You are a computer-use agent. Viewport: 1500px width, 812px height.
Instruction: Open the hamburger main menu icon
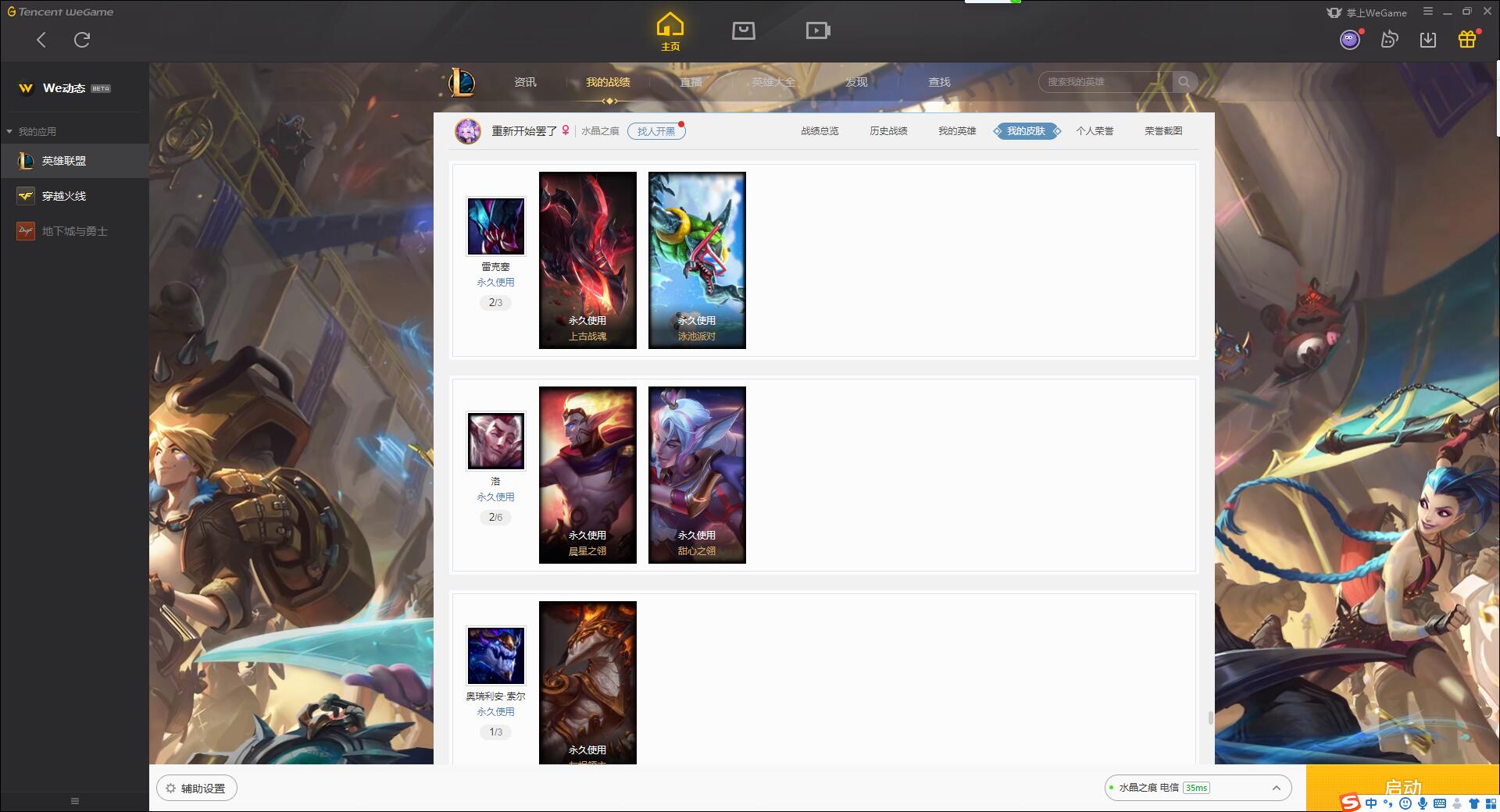coord(1428,12)
